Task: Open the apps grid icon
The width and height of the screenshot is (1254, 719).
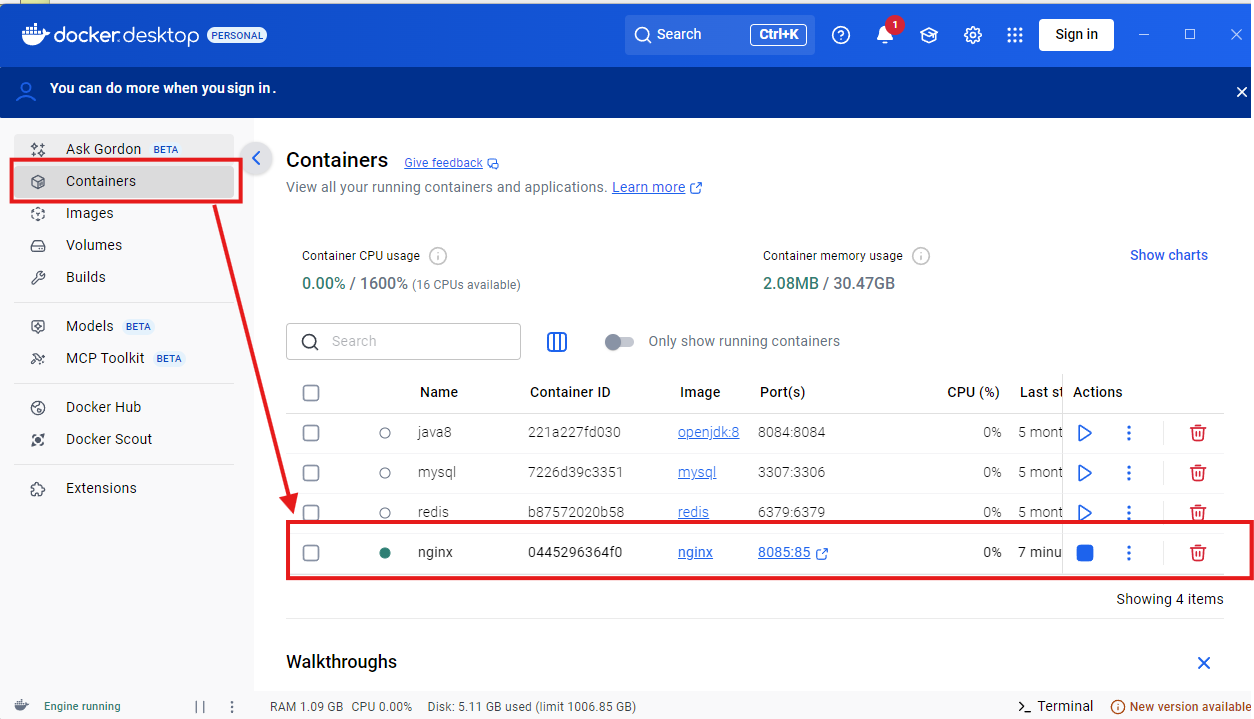Action: [1015, 35]
